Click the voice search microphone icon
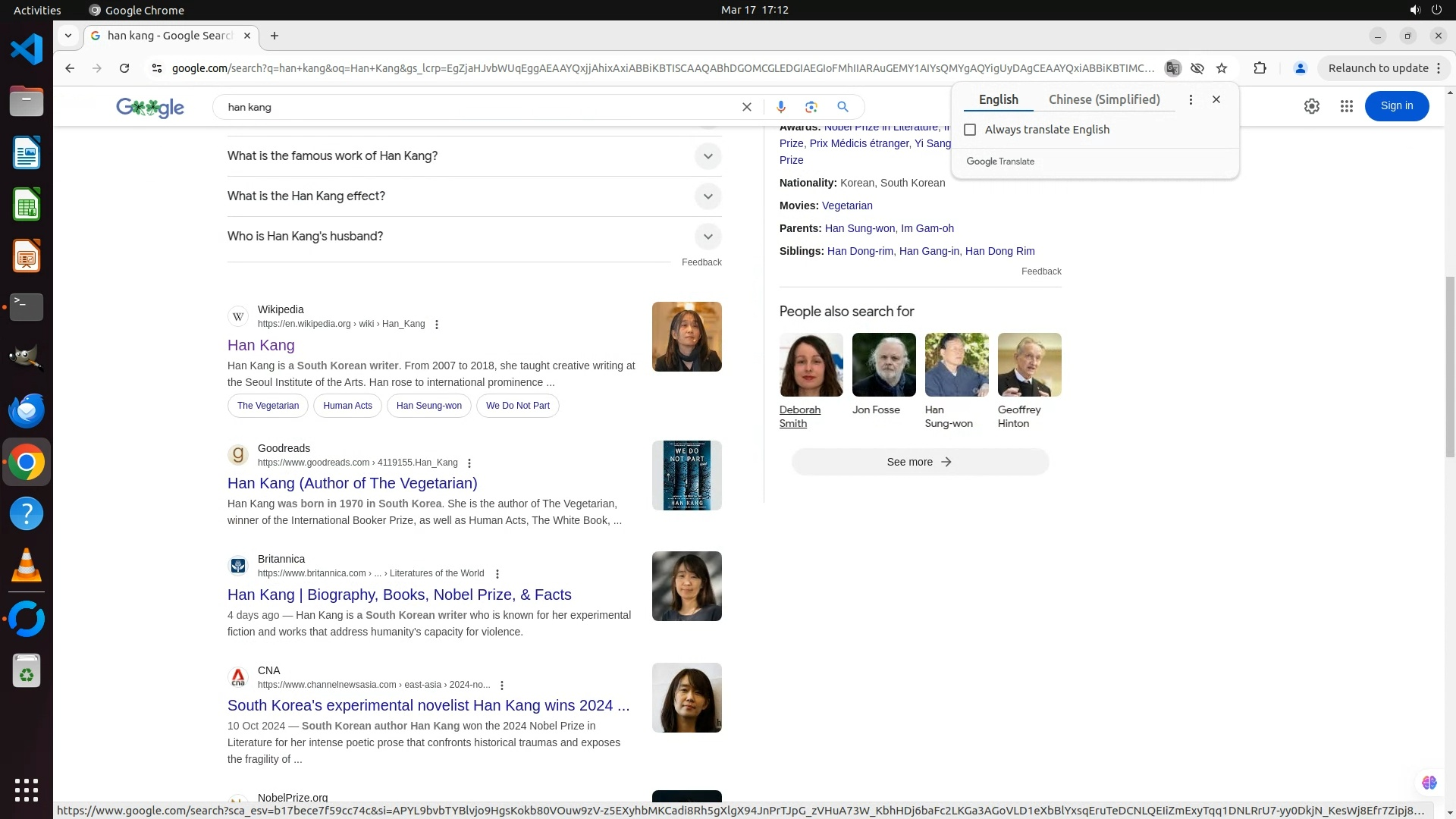 781,107
